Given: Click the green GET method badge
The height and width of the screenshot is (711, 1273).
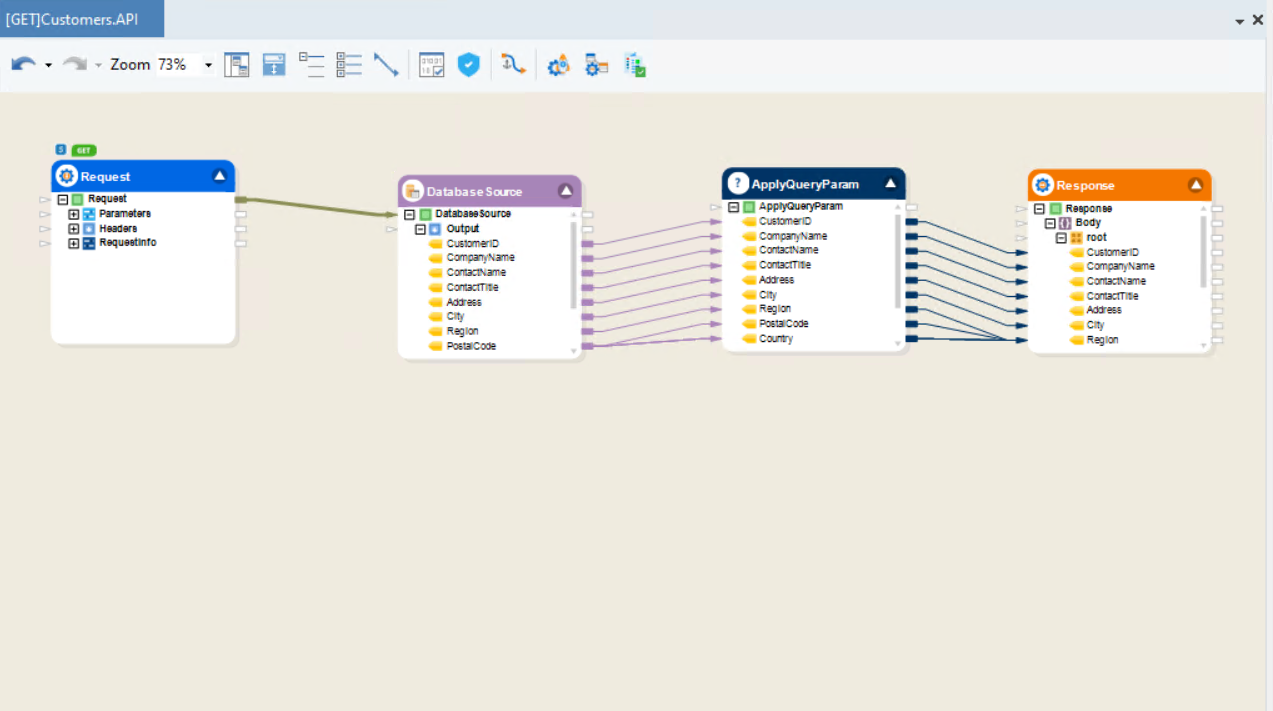Looking at the screenshot, I should coord(84,150).
